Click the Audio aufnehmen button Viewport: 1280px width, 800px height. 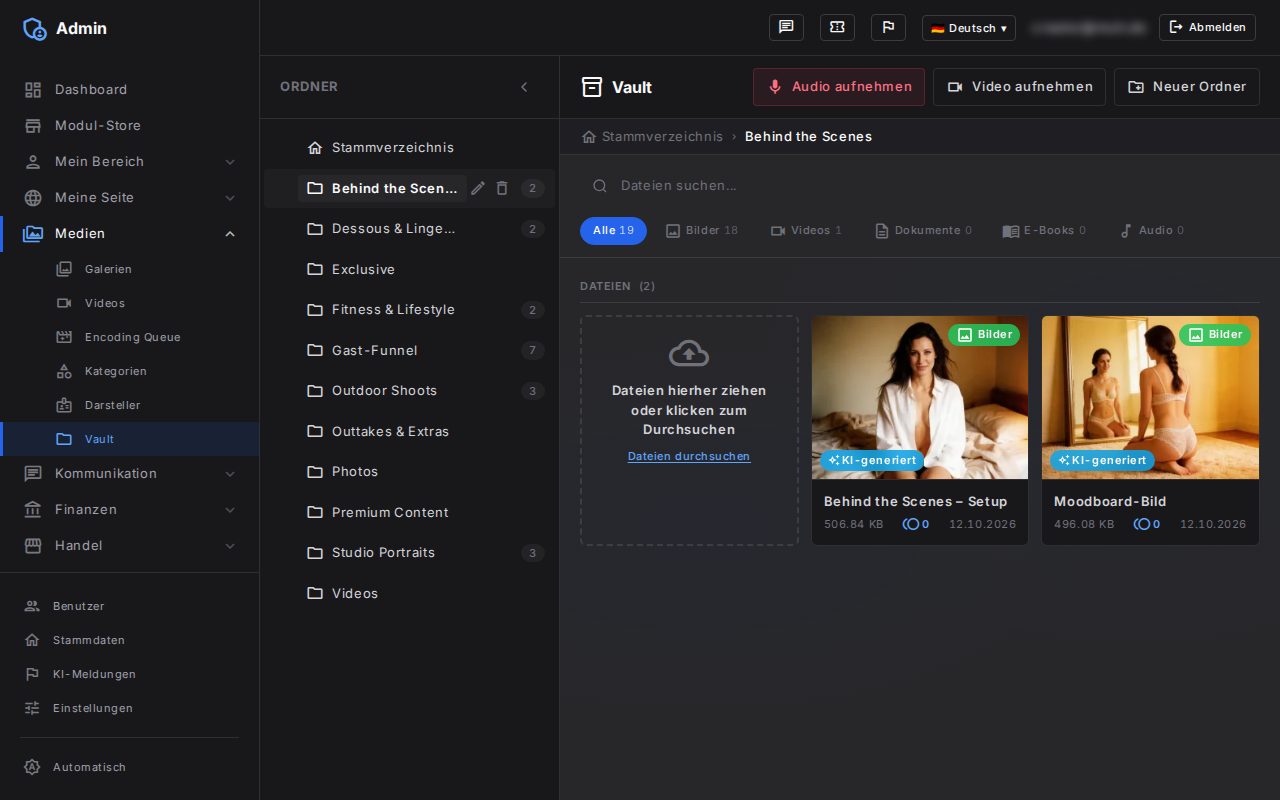click(839, 87)
